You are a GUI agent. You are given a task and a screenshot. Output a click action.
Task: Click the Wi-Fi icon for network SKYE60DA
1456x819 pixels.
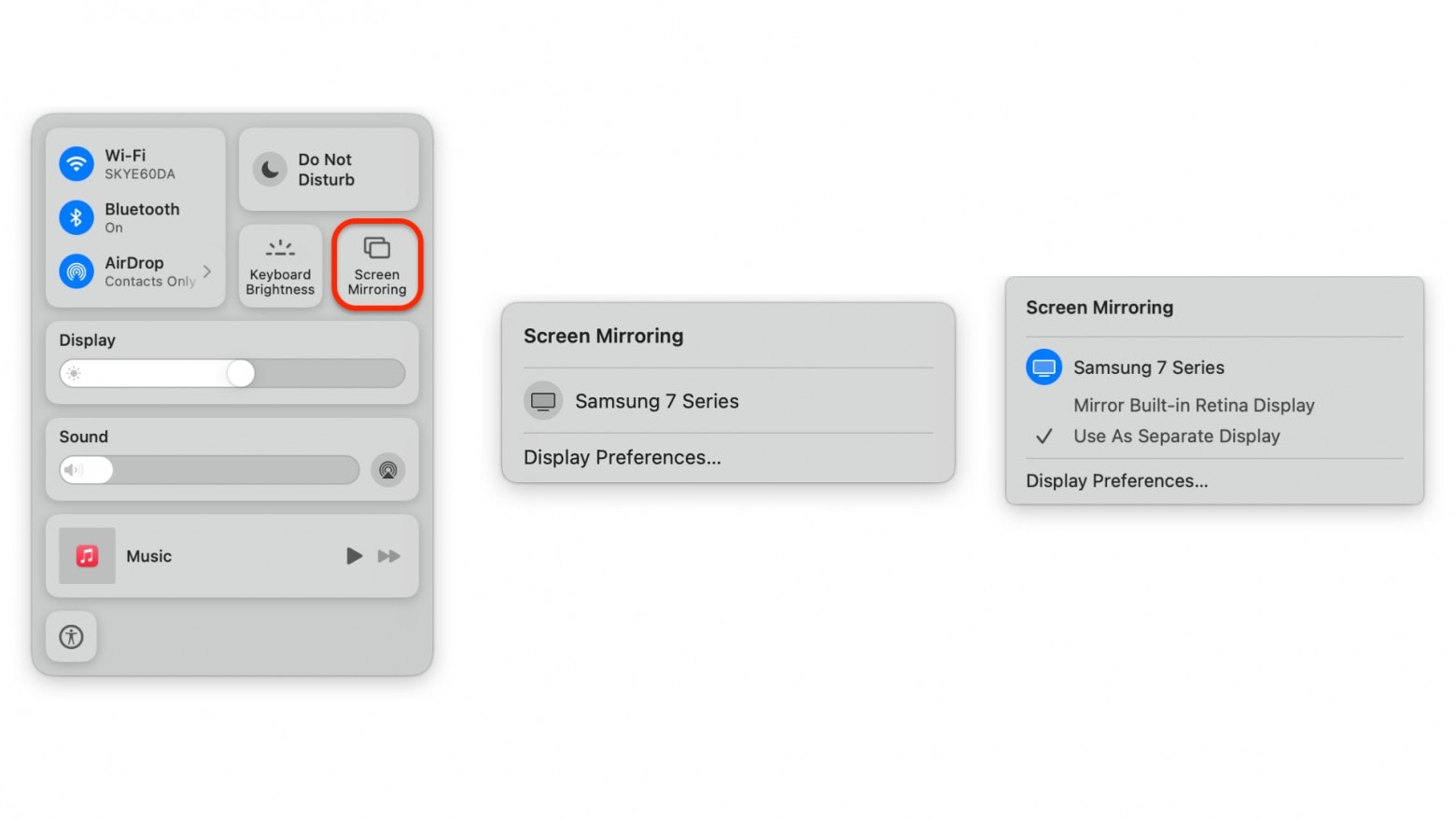[76, 162]
